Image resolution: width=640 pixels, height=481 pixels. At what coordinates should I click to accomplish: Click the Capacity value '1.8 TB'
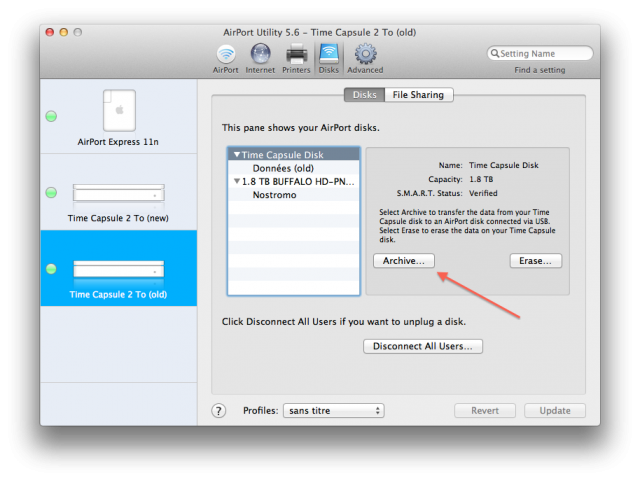pyautogui.click(x=481, y=179)
